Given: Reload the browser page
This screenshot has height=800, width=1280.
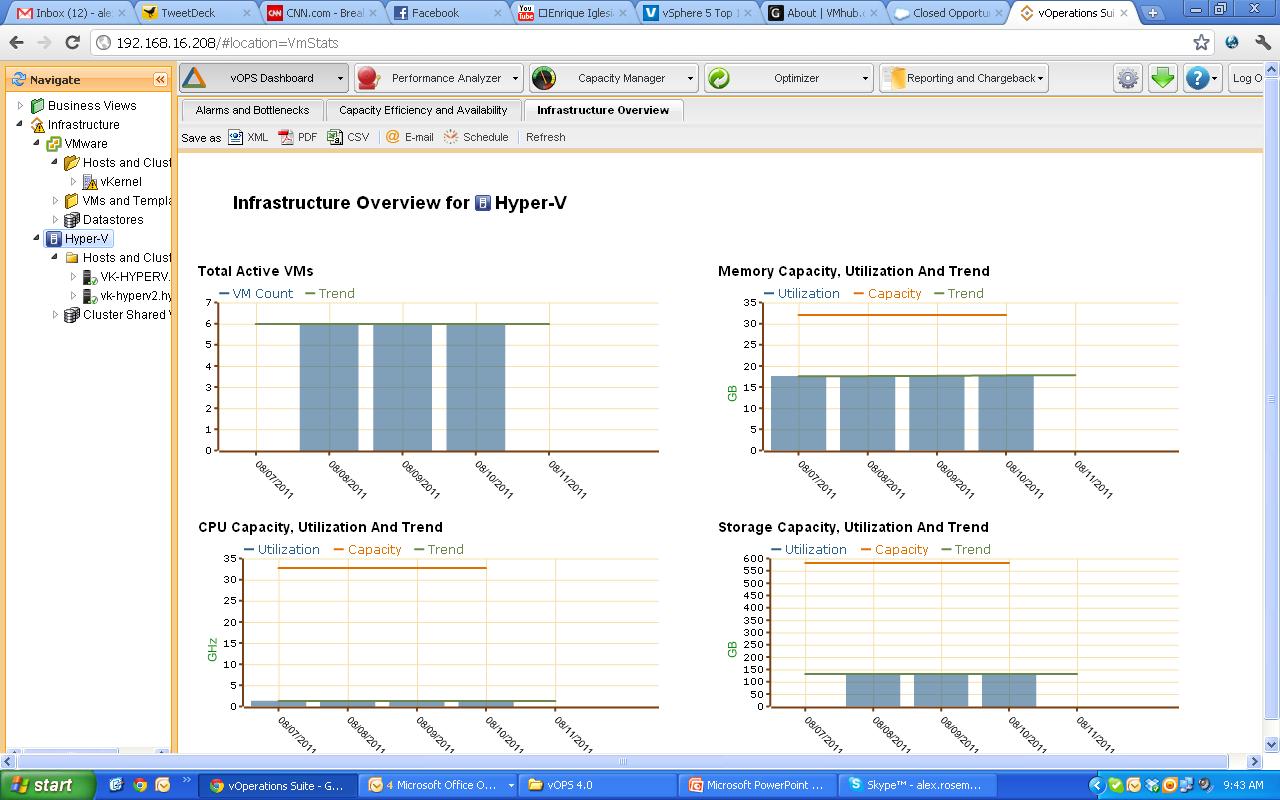Looking at the screenshot, I should 72,42.
